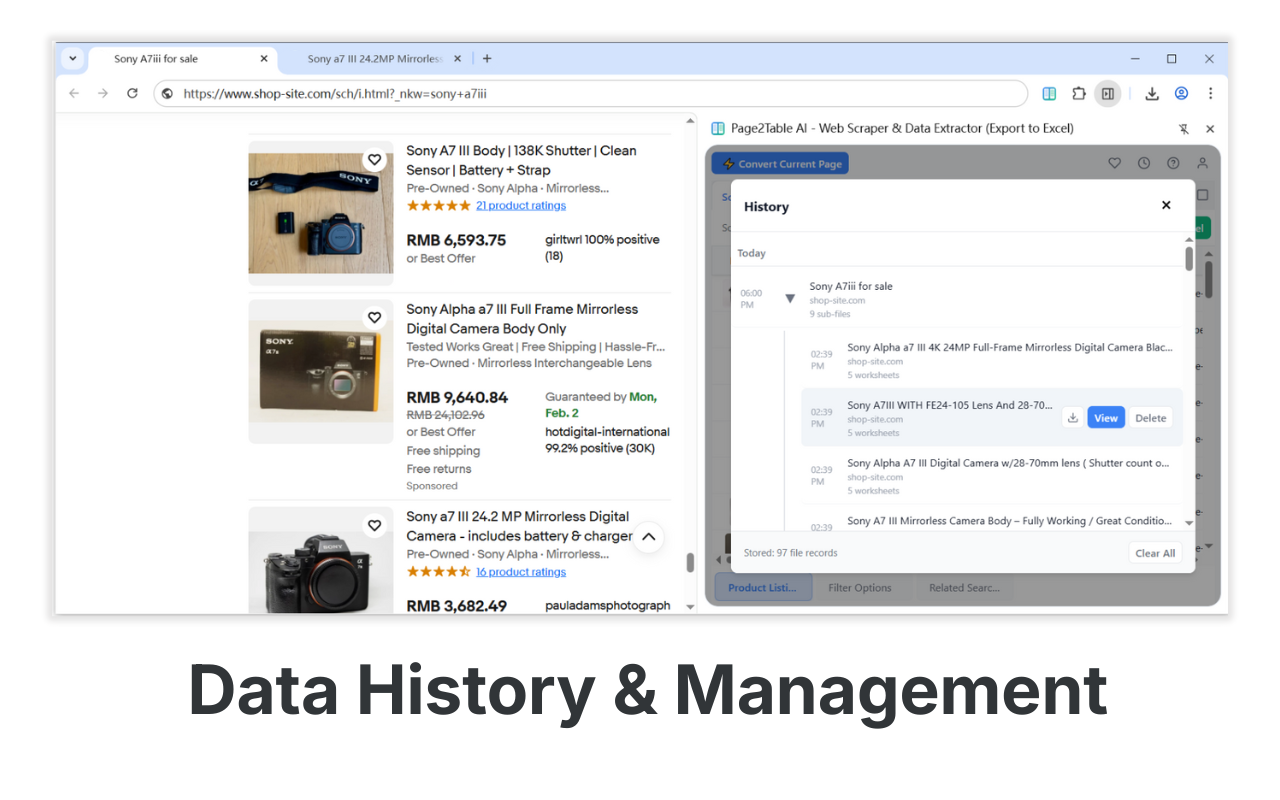Open the Sony a7 III 24.2 MP camera thumbnail
The width and height of the screenshot is (1280, 800).
pos(321,562)
